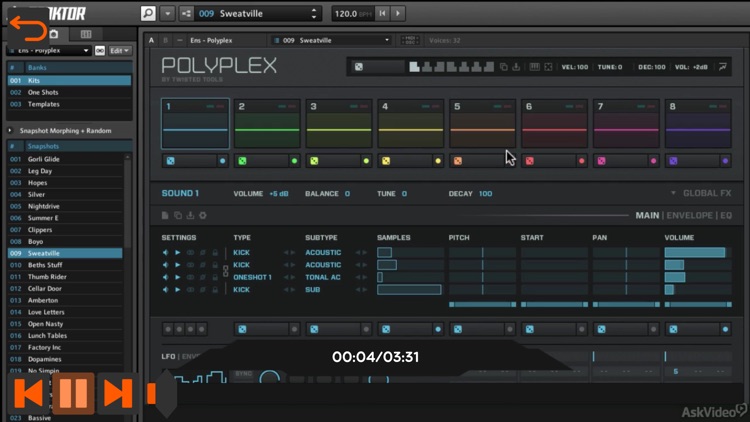Randomize pad 2 with green dice
This screenshot has height=422, width=750.
pyautogui.click(x=243, y=161)
